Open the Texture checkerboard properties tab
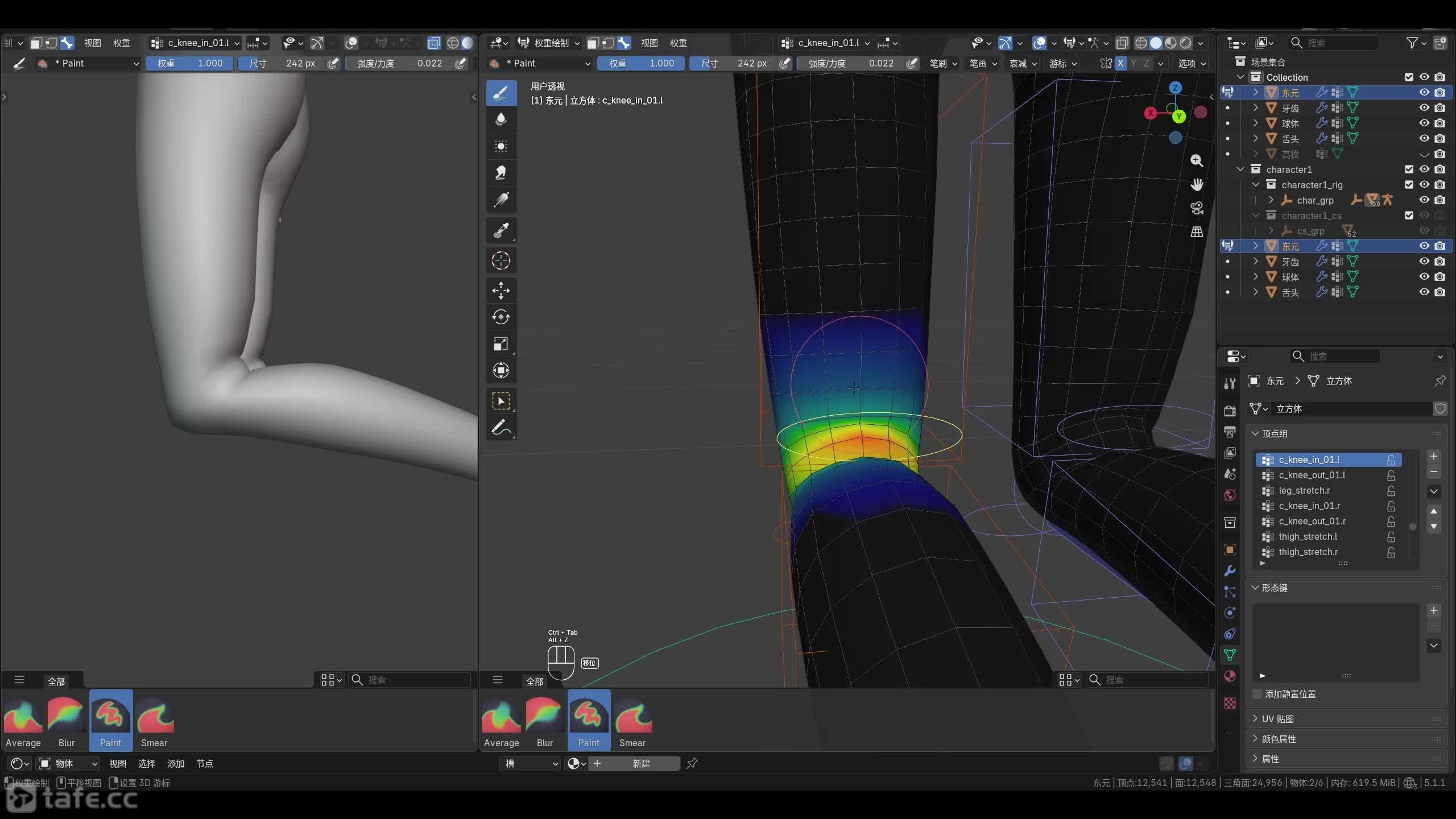The height and width of the screenshot is (819, 1456). pos(1230,704)
